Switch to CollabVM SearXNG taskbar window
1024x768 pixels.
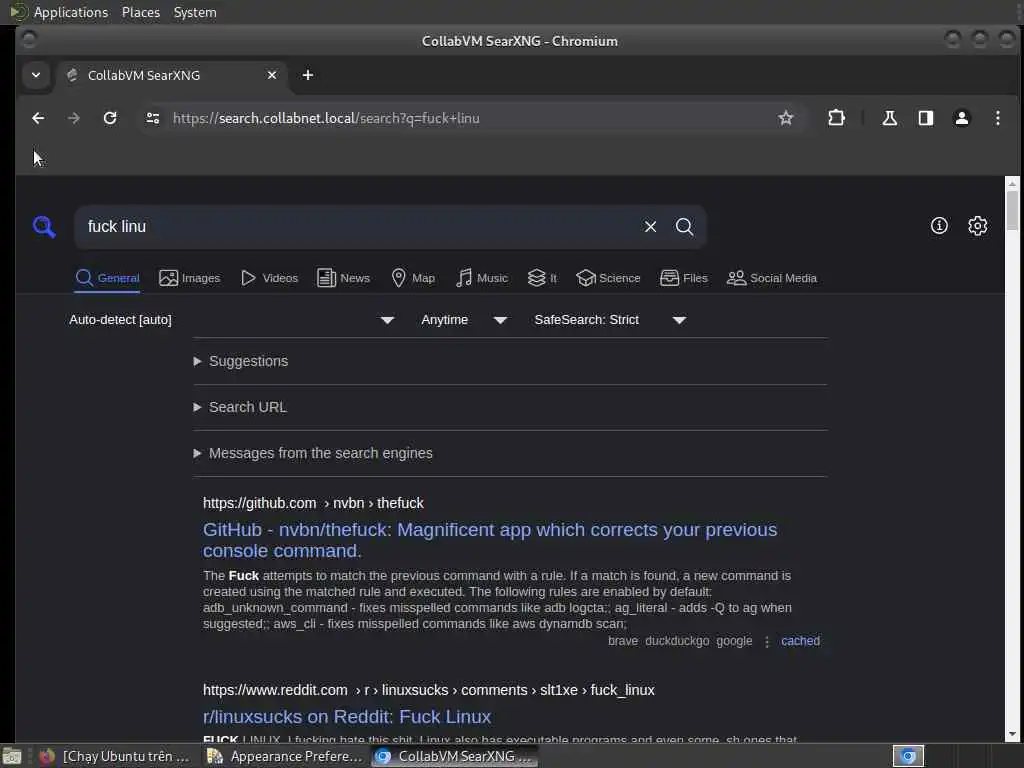point(455,756)
